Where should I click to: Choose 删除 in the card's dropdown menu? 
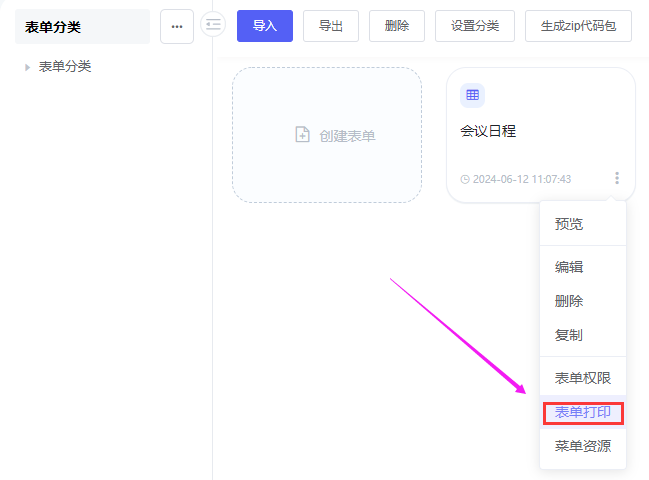pyautogui.click(x=569, y=301)
